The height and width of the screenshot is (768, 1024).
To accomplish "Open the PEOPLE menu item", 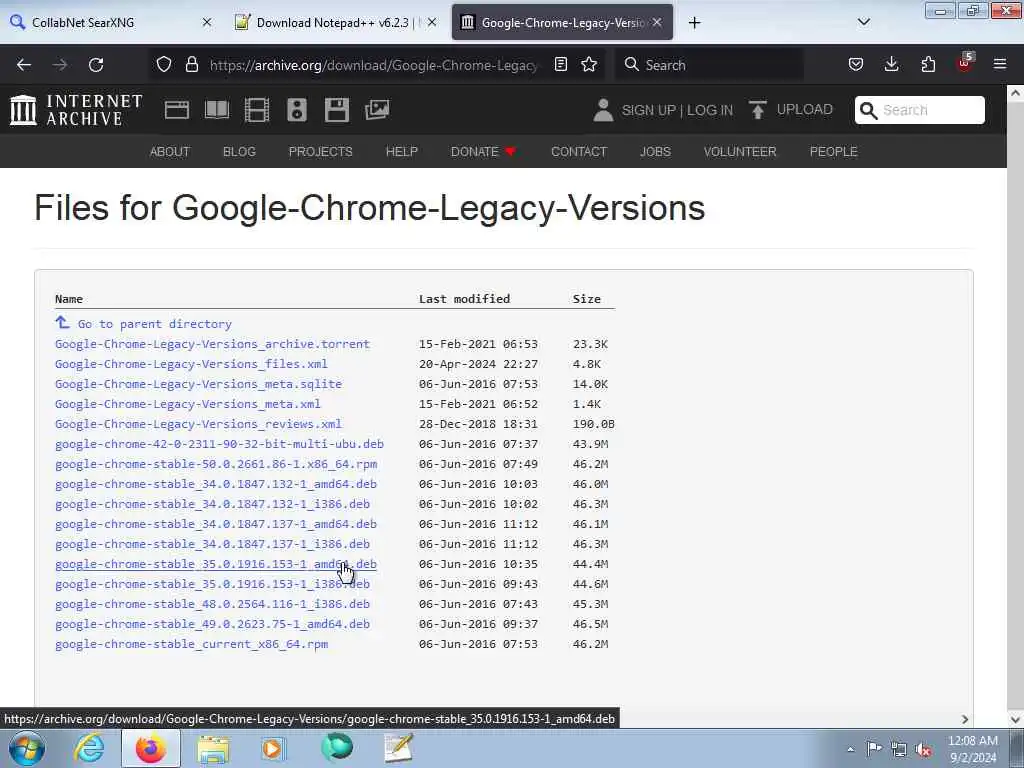I will coord(833,152).
